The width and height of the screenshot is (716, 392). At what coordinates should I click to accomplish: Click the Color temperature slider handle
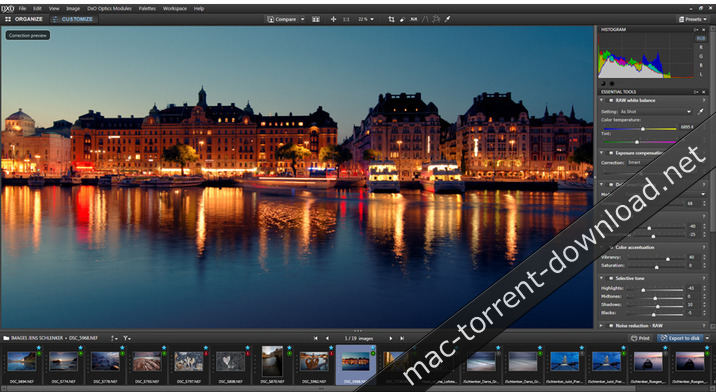coord(642,129)
